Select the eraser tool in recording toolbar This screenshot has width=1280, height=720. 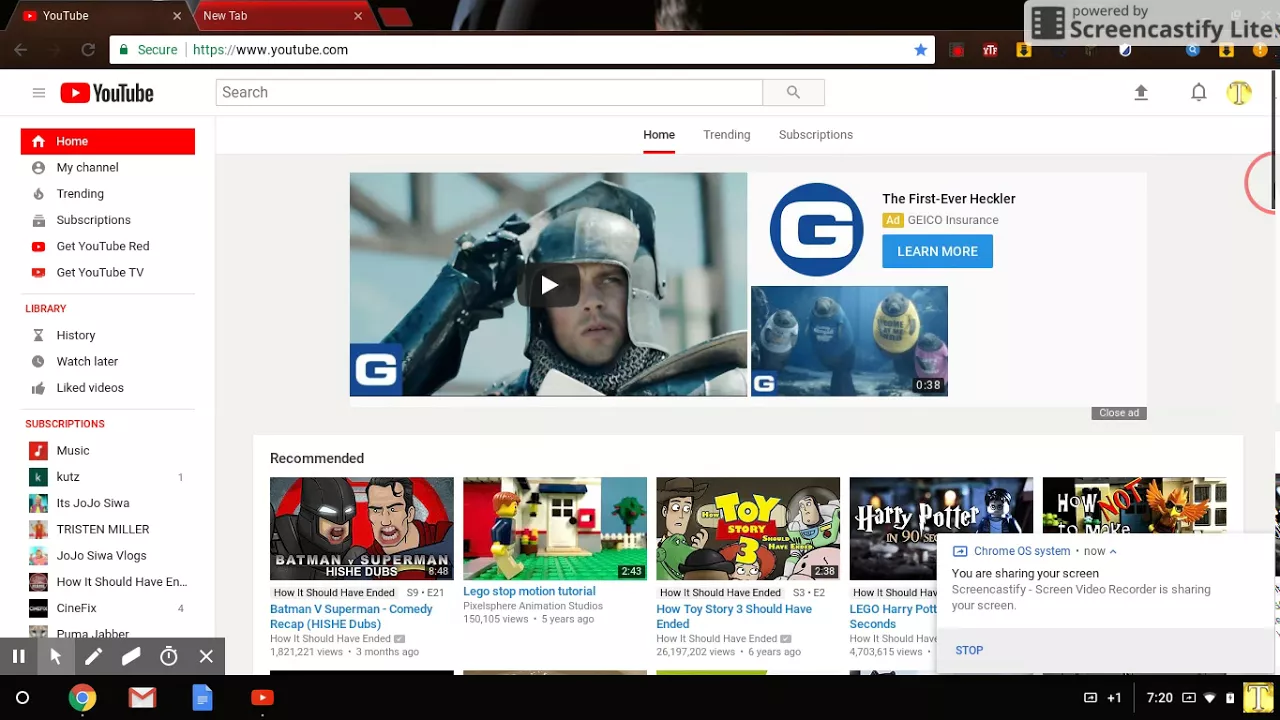click(131, 656)
